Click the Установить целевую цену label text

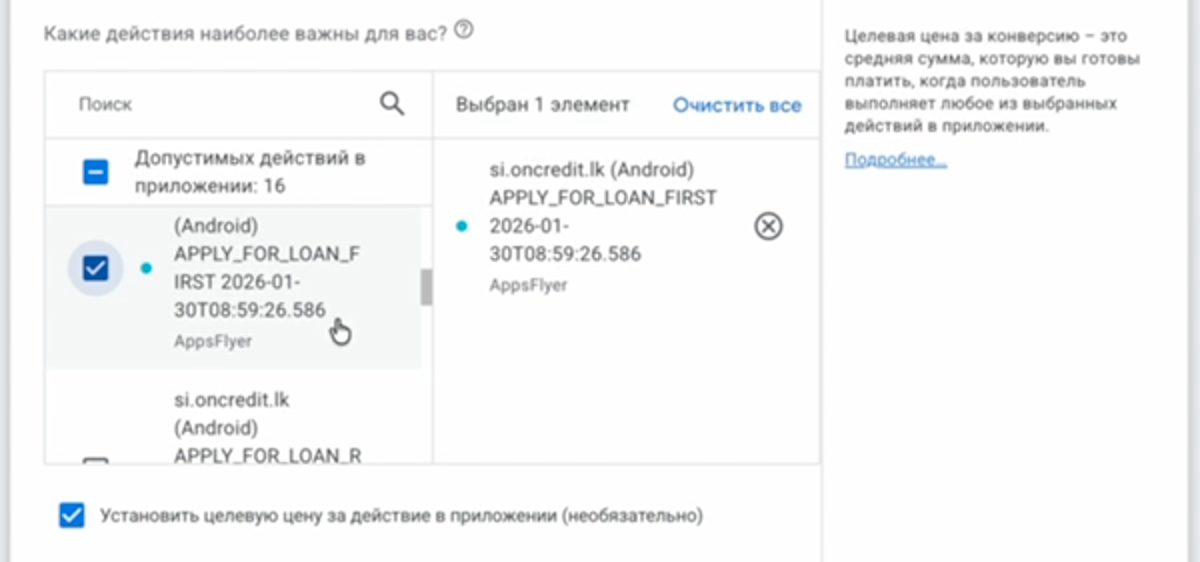[402, 517]
